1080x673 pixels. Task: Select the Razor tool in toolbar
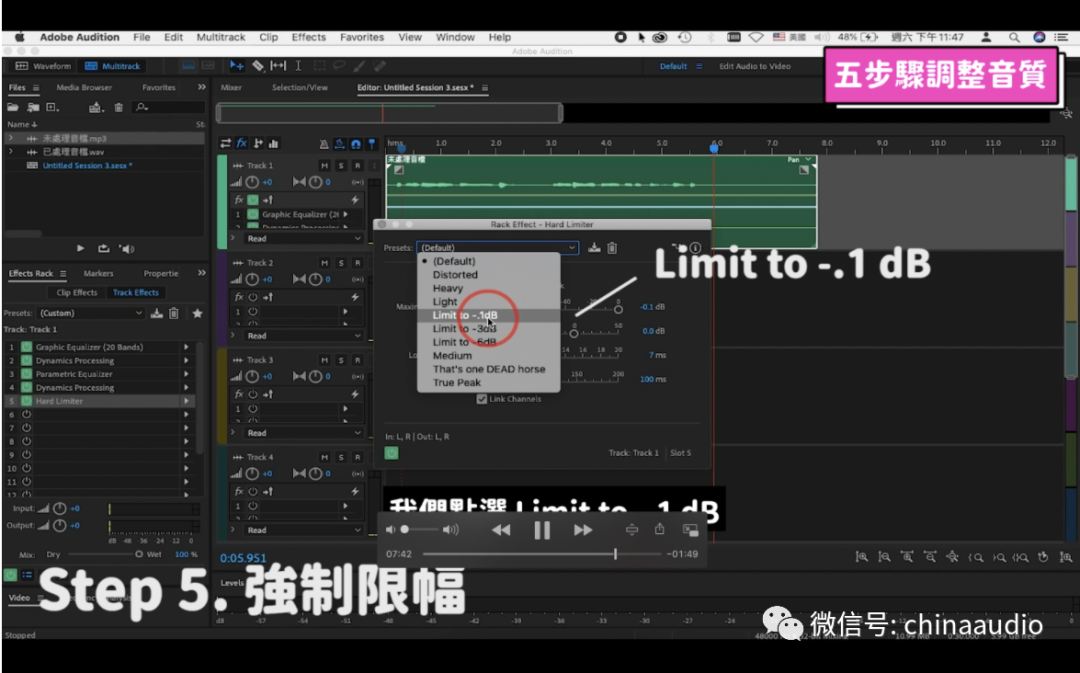click(258, 66)
